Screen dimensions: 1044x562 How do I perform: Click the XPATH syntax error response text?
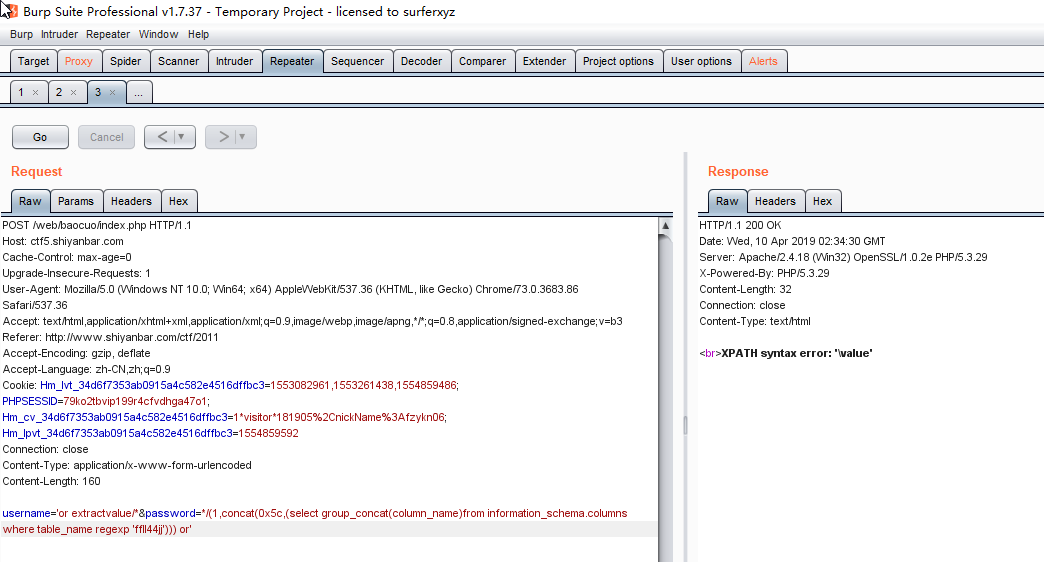pyautogui.click(x=797, y=353)
